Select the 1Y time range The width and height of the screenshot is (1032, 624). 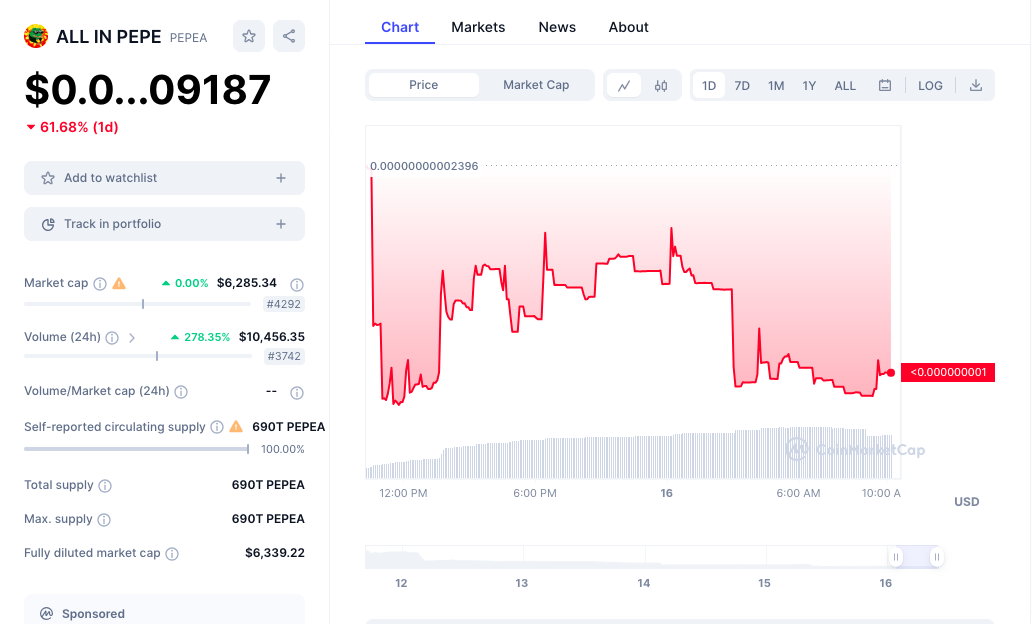(809, 86)
